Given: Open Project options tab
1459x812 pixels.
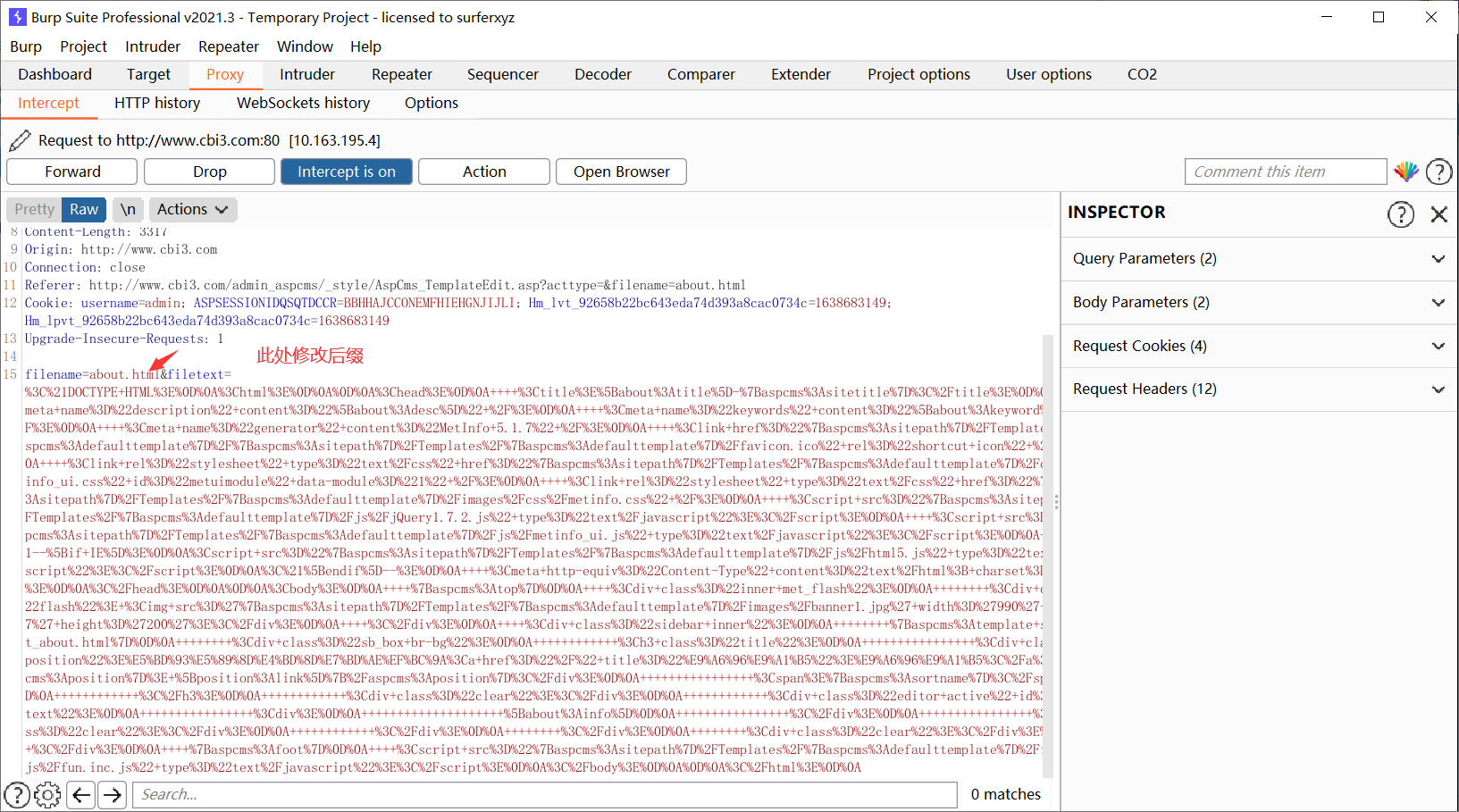Looking at the screenshot, I should tap(918, 74).
